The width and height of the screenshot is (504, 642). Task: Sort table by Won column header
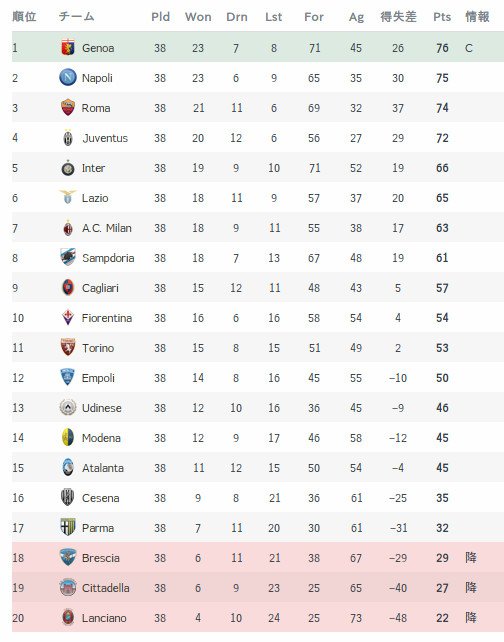point(198,17)
